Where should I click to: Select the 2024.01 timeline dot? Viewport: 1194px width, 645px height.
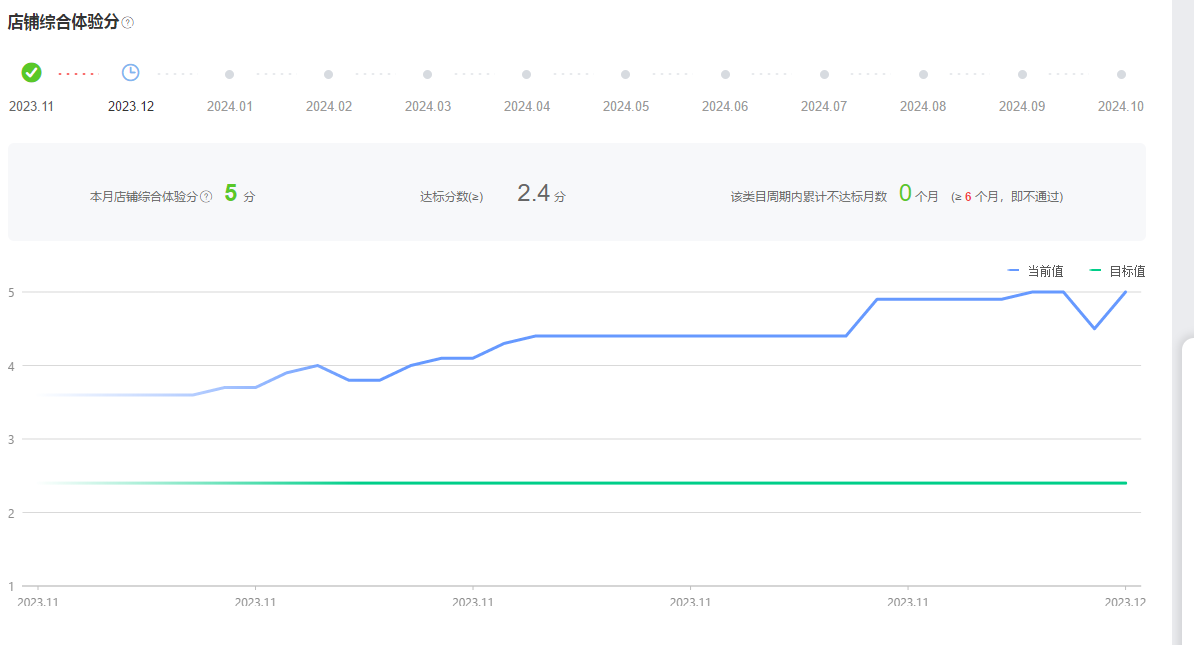click(x=230, y=74)
